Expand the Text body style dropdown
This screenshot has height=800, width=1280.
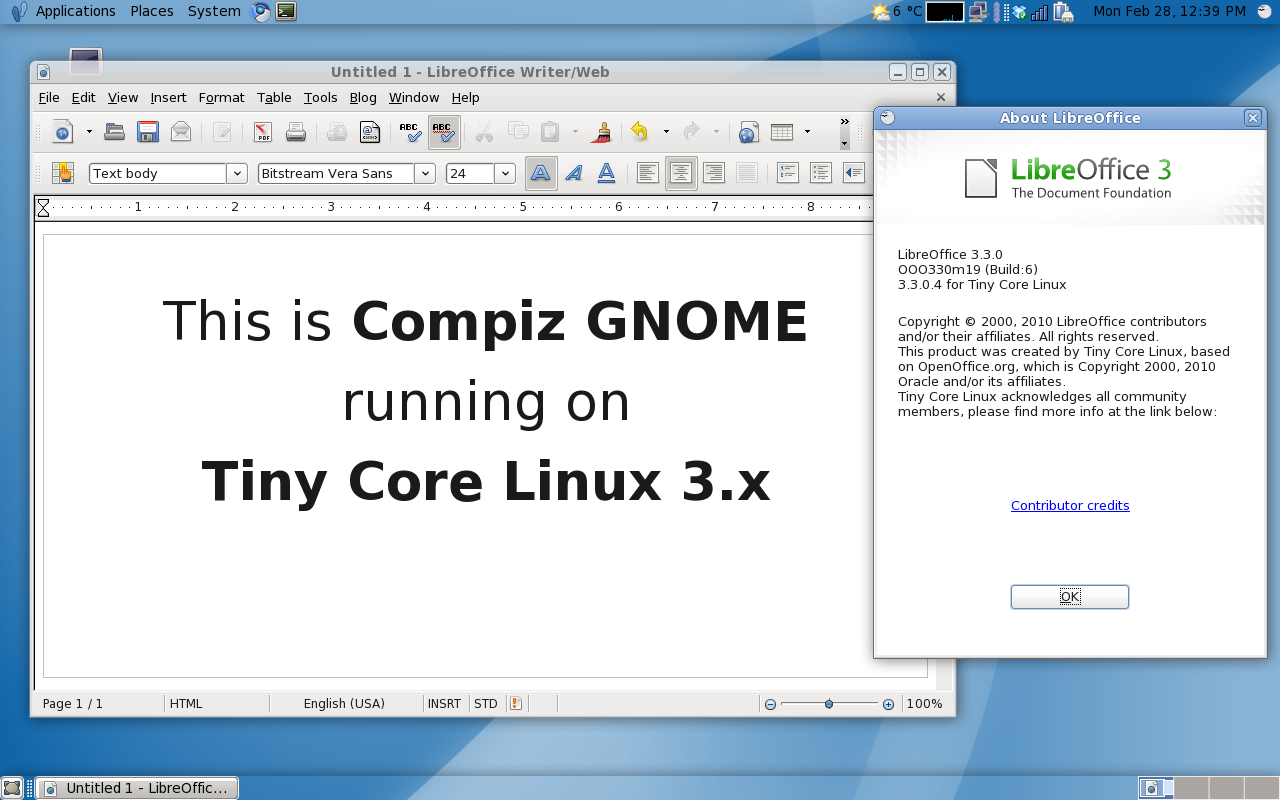tap(237, 173)
